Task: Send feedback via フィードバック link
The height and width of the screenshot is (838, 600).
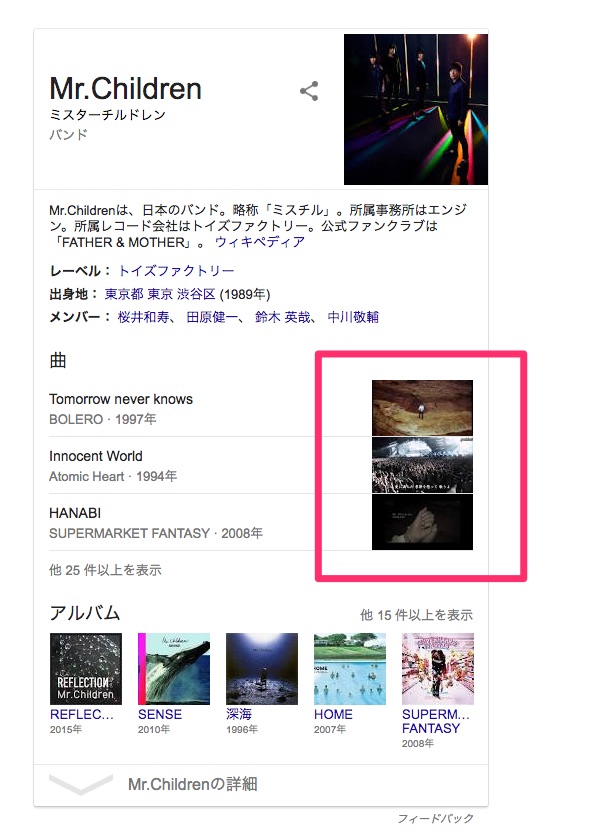Action: pos(435,818)
